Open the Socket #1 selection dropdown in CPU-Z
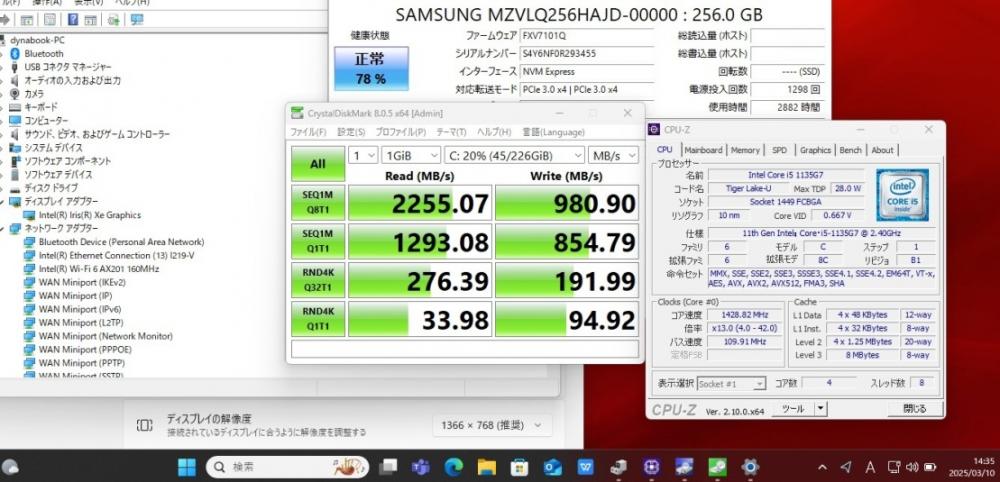 click(x=731, y=384)
